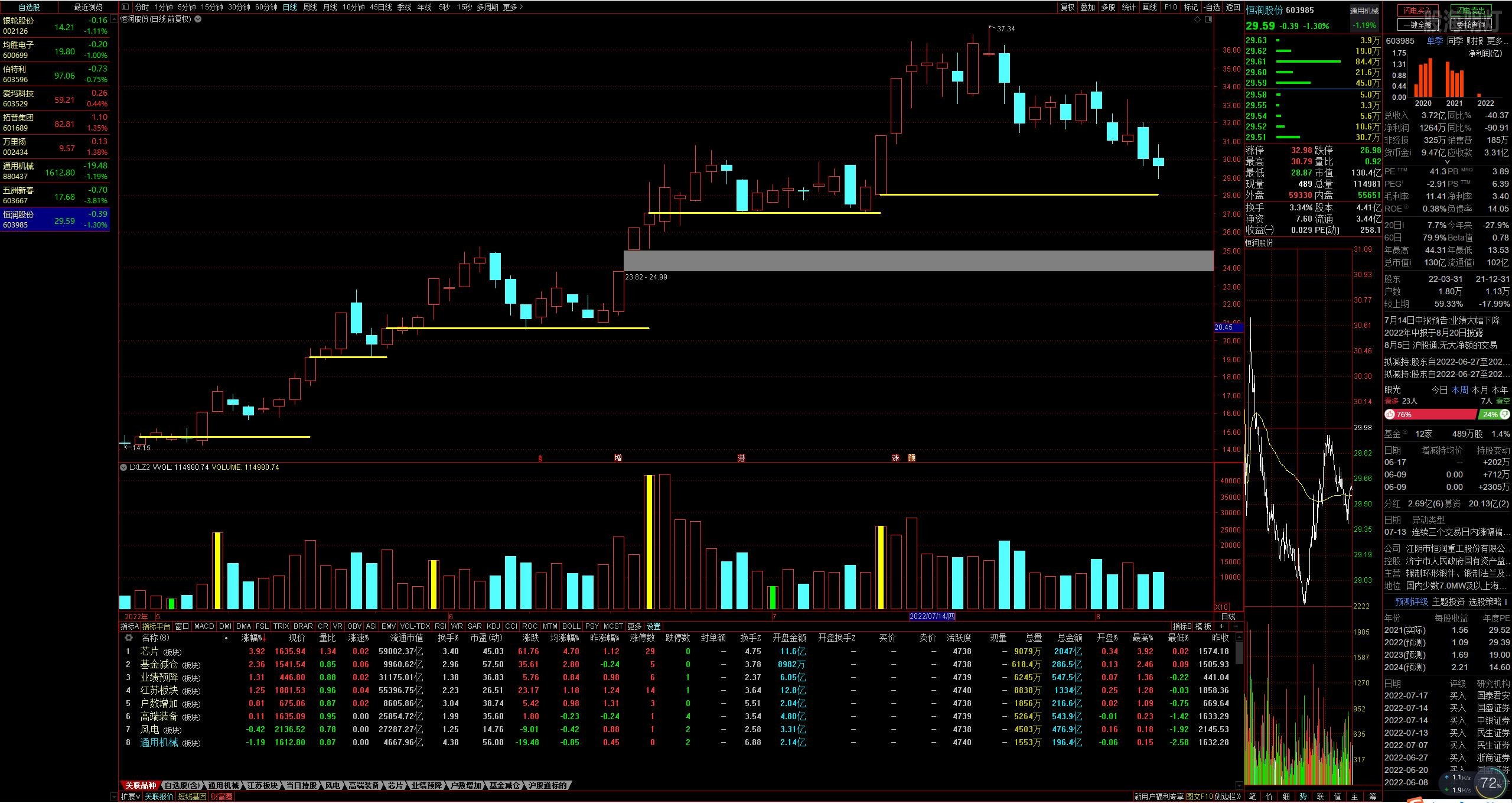Click the 返回 button in the top toolbar

[x=1232, y=7]
